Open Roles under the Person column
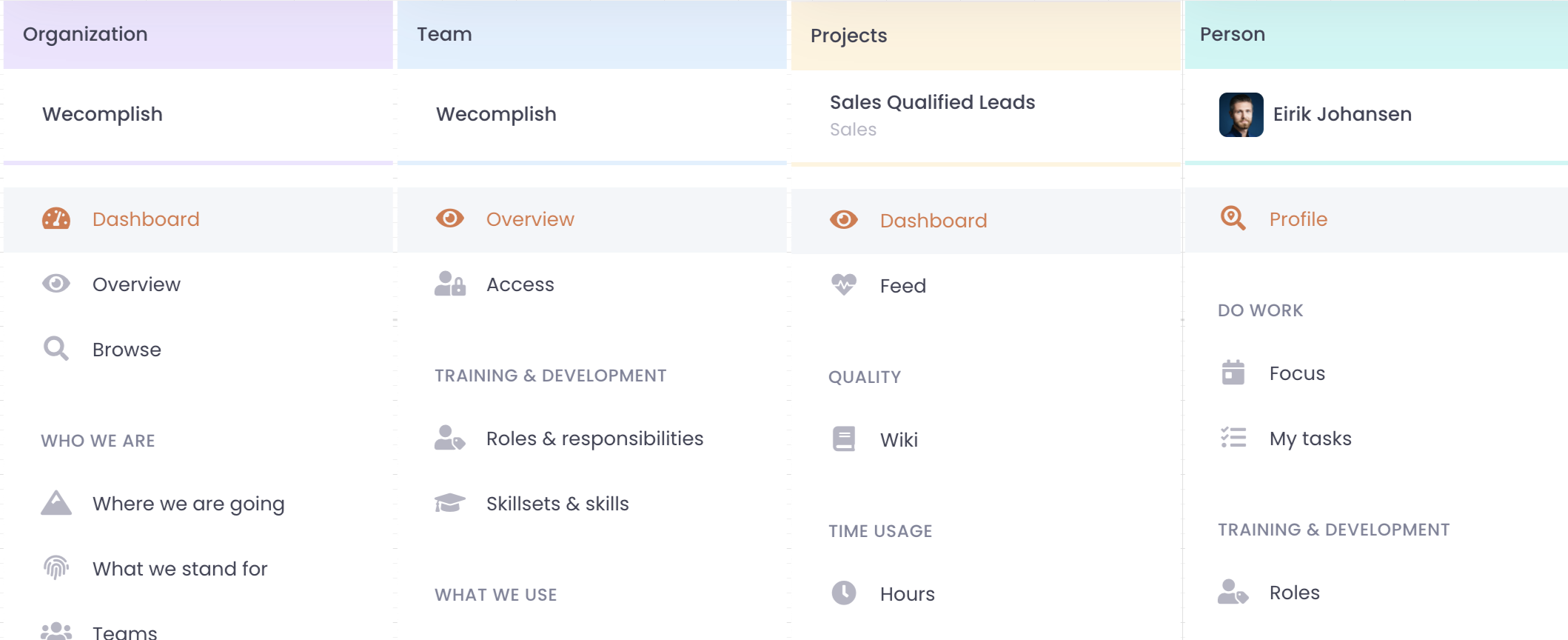Image resolution: width=1568 pixels, height=640 pixels. 1294,593
